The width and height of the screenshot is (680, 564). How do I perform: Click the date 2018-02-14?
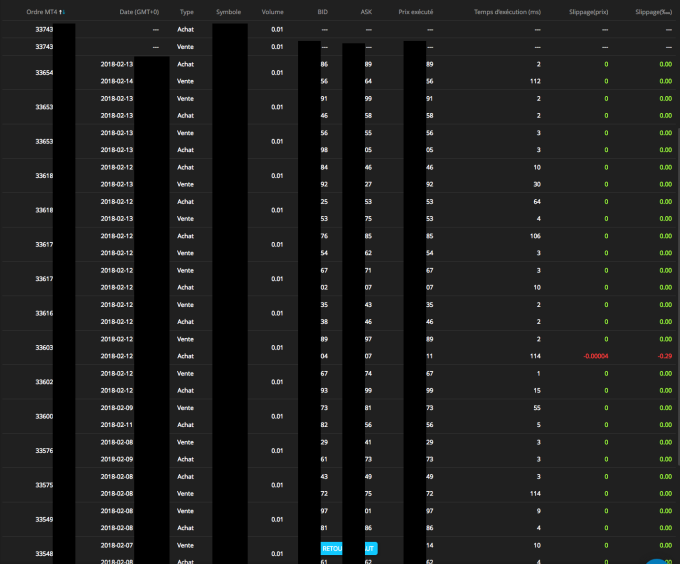tap(117, 81)
